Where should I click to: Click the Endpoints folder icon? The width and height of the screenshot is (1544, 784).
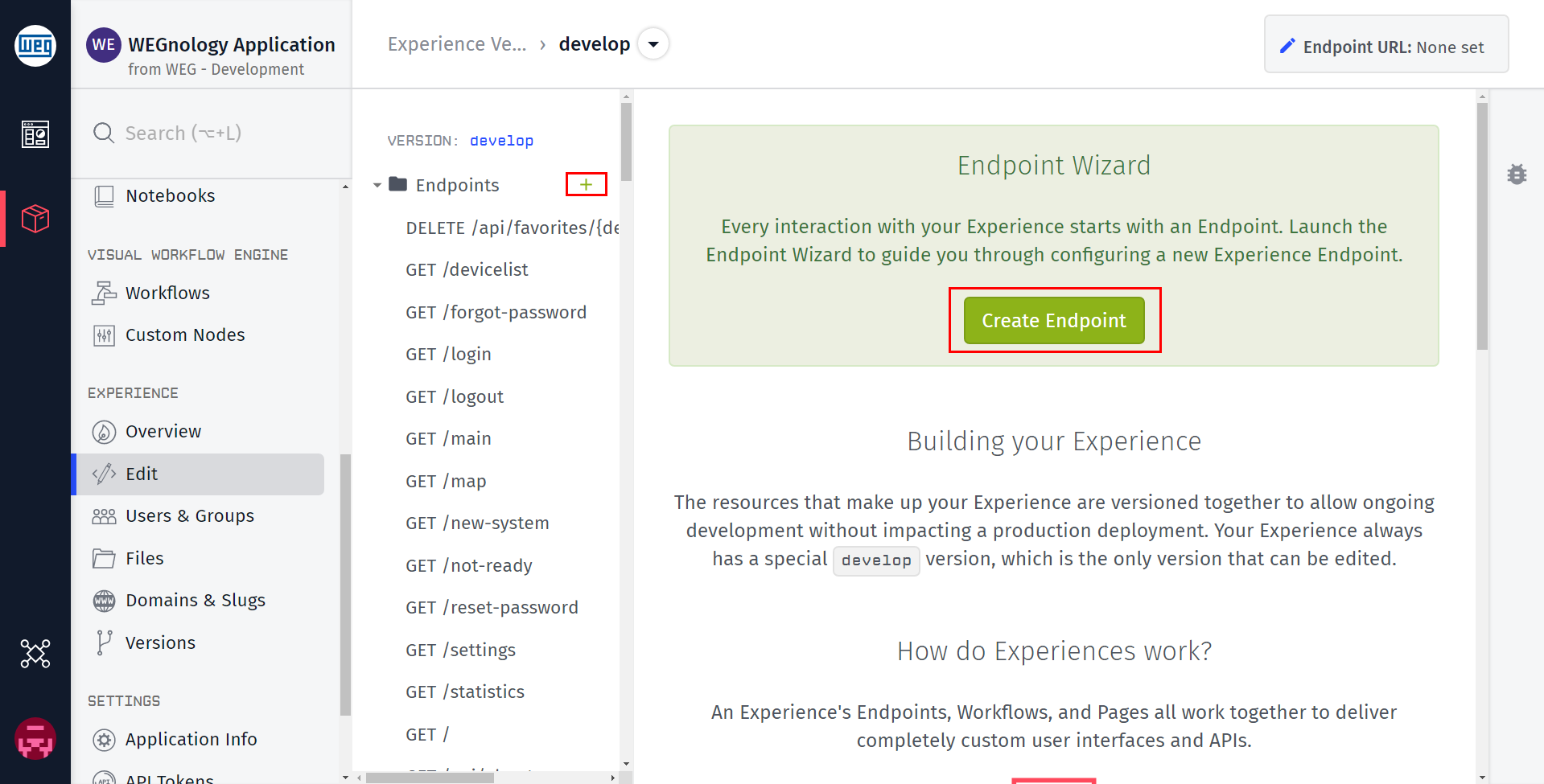(397, 184)
